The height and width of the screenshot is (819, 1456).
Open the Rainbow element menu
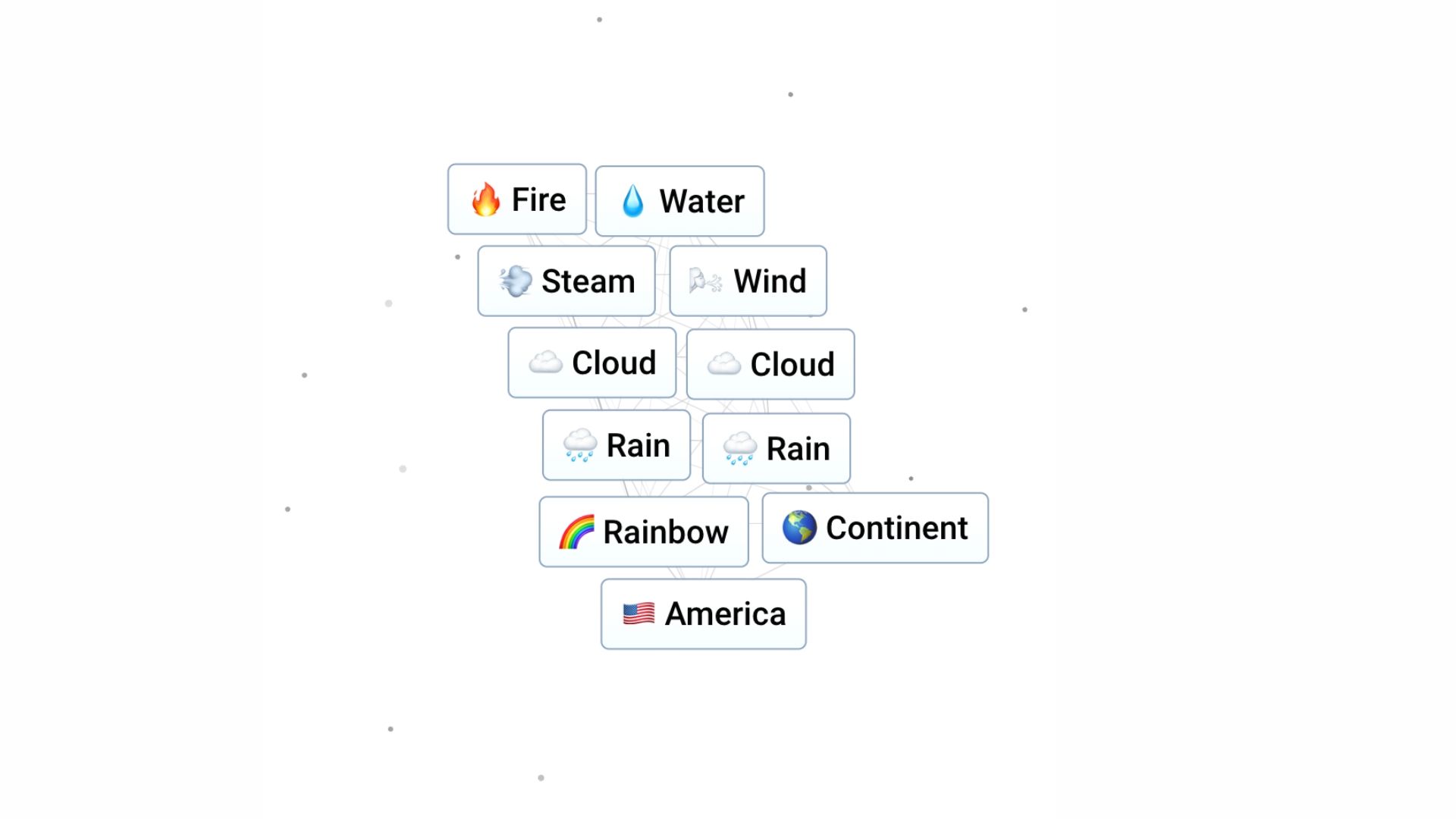pos(643,530)
